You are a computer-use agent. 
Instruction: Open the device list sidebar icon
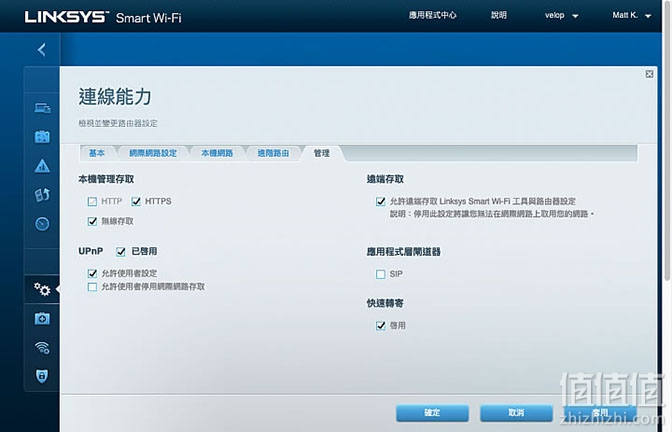tap(42, 108)
